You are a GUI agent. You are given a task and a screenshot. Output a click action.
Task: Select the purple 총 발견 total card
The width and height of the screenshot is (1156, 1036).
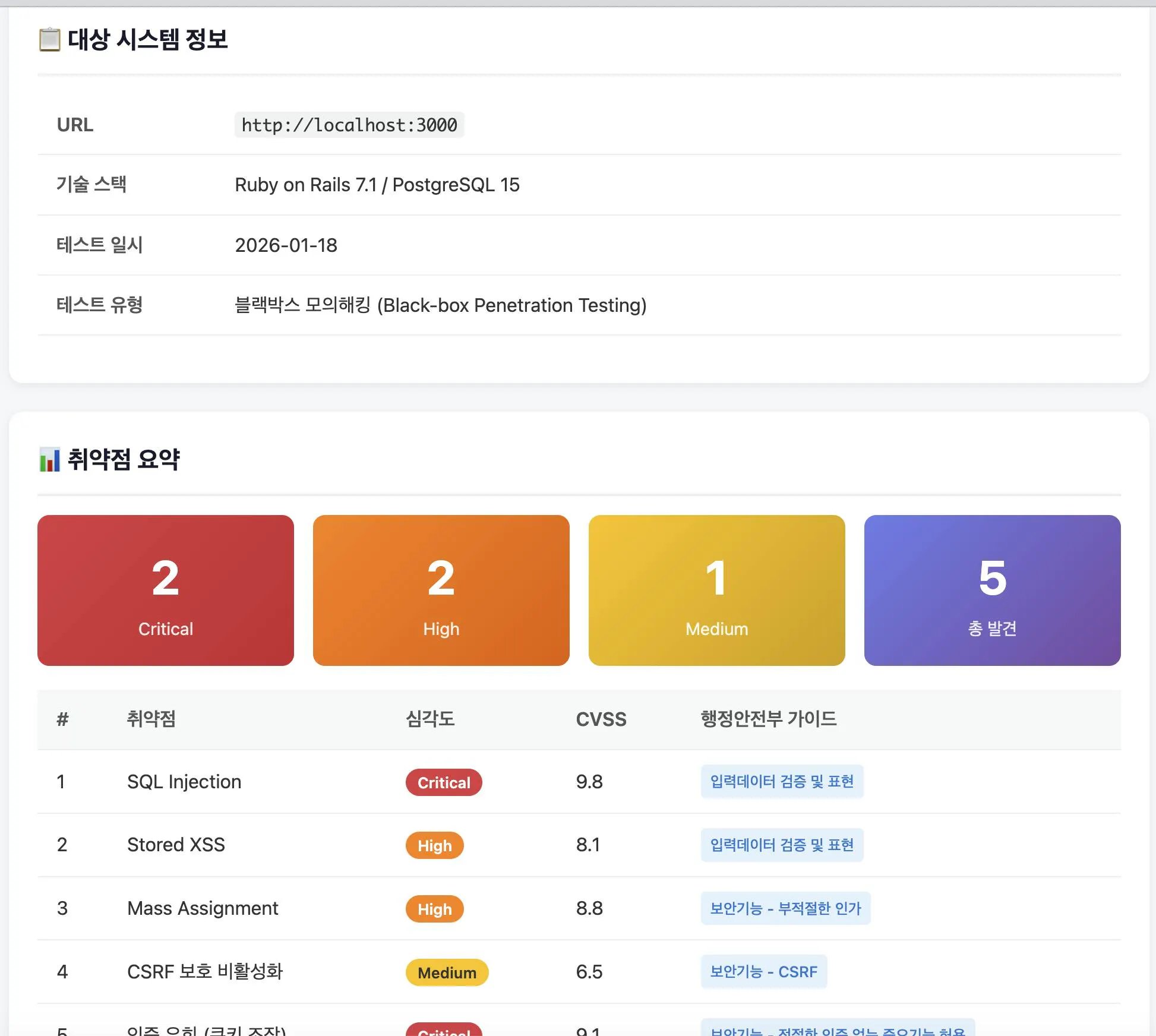pos(992,590)
